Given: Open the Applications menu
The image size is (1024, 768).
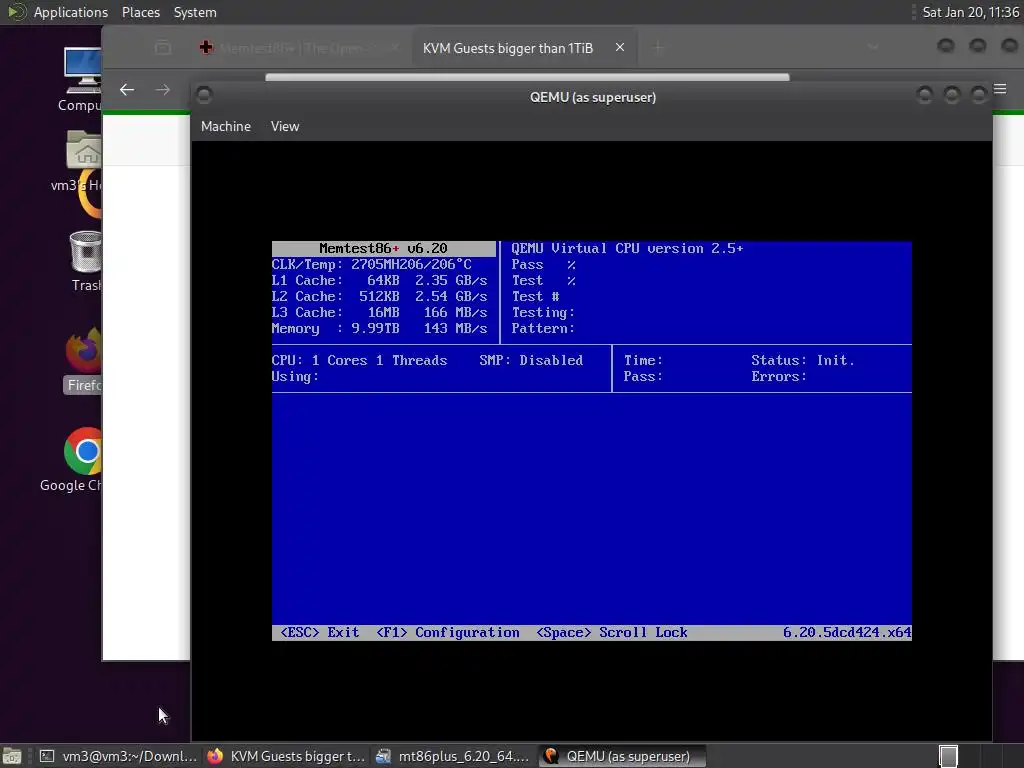Looking at the screenshot, I should tap(71, 12).
